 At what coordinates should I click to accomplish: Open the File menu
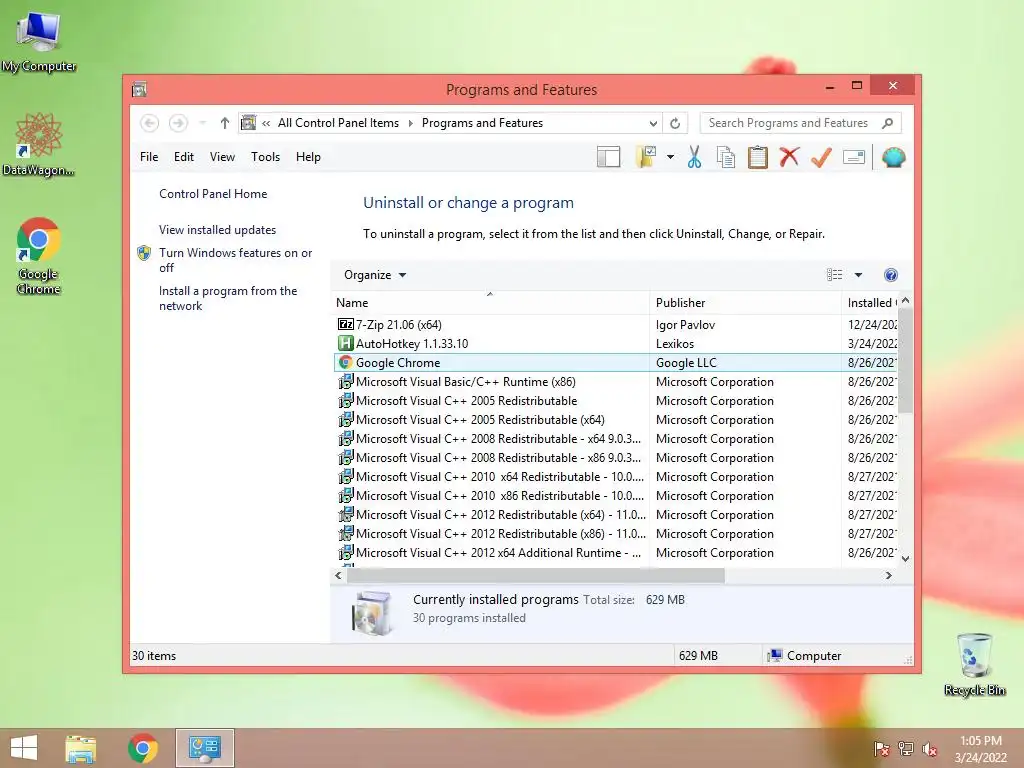click(149, 157)
